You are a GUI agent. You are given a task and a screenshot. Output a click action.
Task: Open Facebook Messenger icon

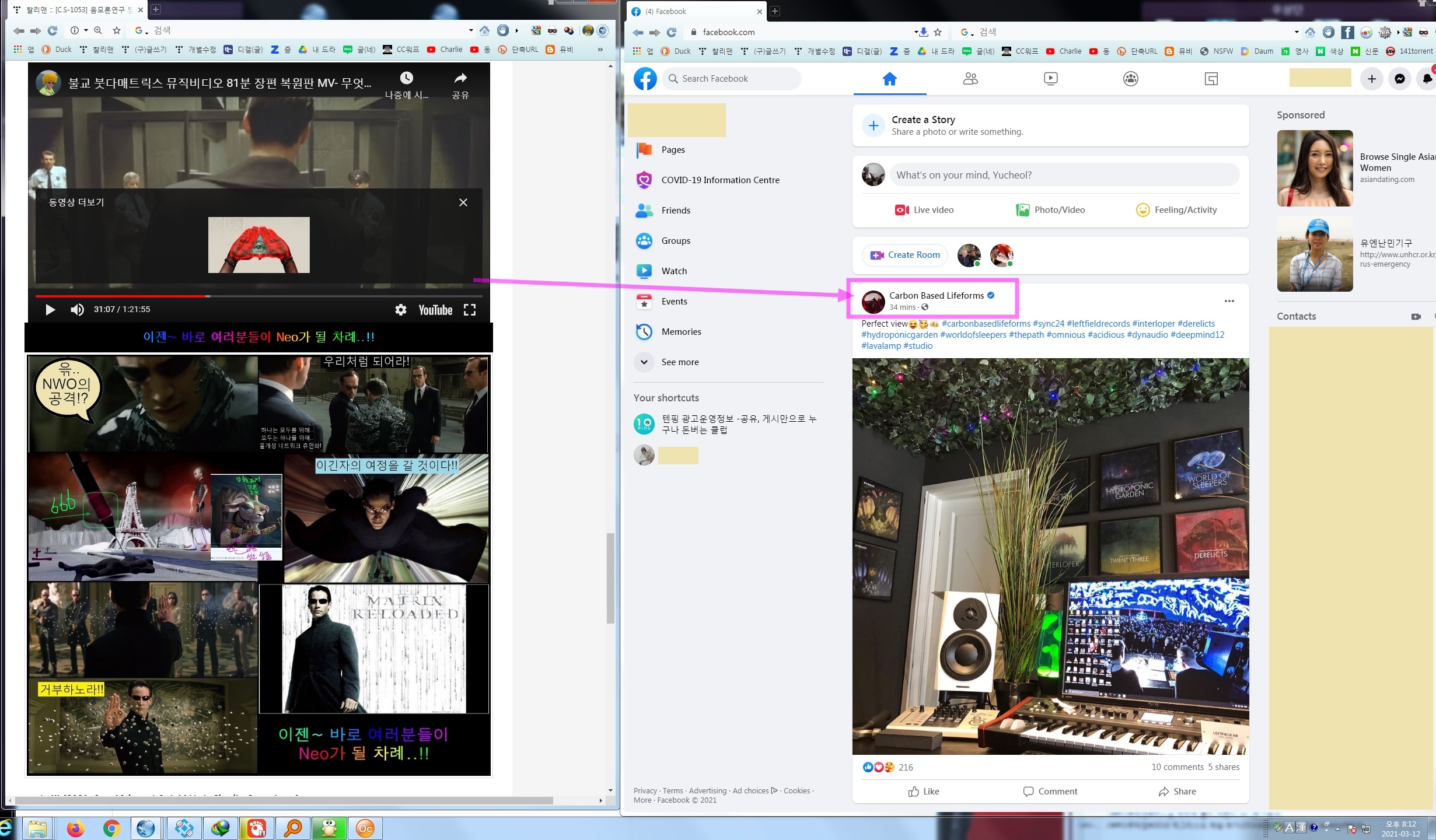tap(1400, 79)
